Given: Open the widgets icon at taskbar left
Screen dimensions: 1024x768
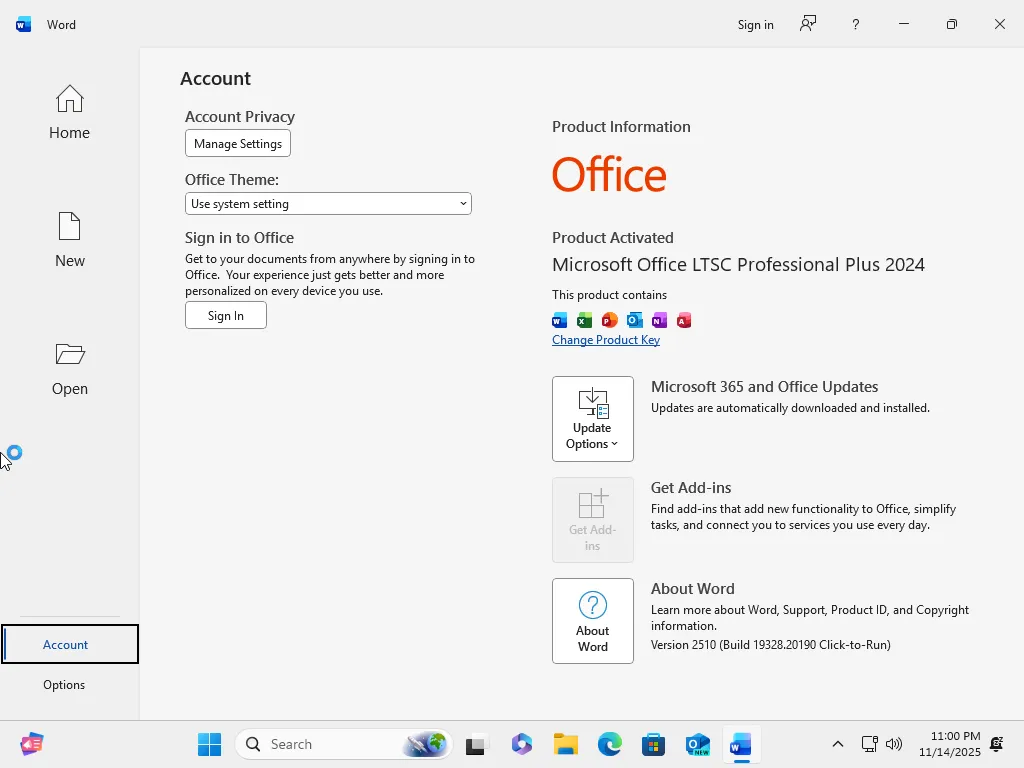Looking at the screenshot, I should 31,744.
